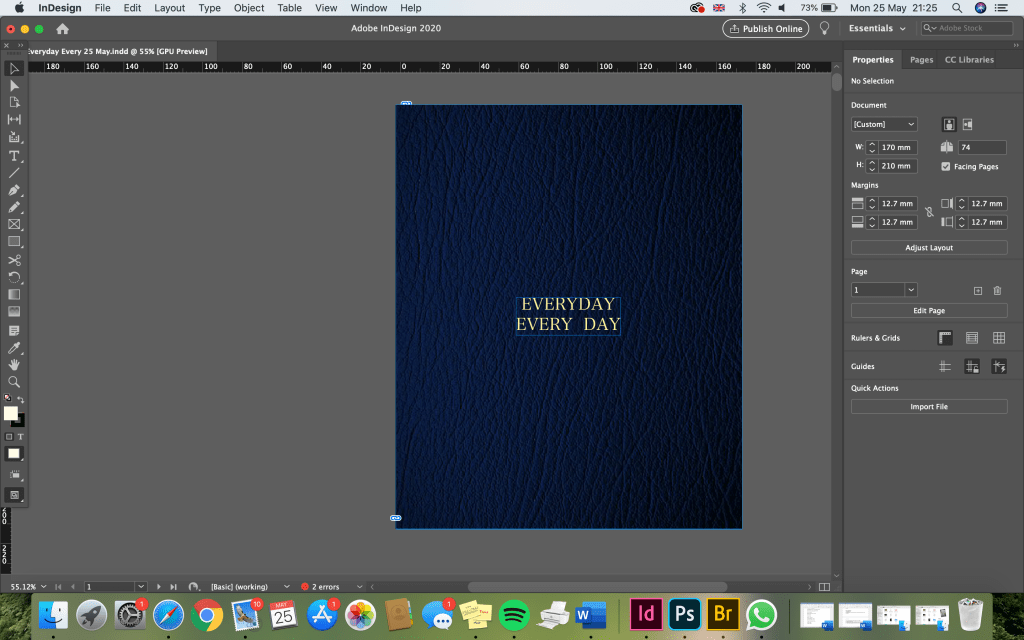The width and height of the screenshot is (1024, 640).
Task: Pick the Scissors tool
Action: pos(14,260)
